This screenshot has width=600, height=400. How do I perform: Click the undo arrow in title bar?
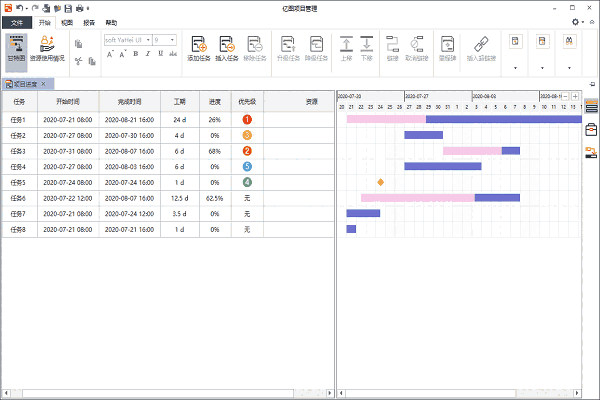tap(20, 7)
